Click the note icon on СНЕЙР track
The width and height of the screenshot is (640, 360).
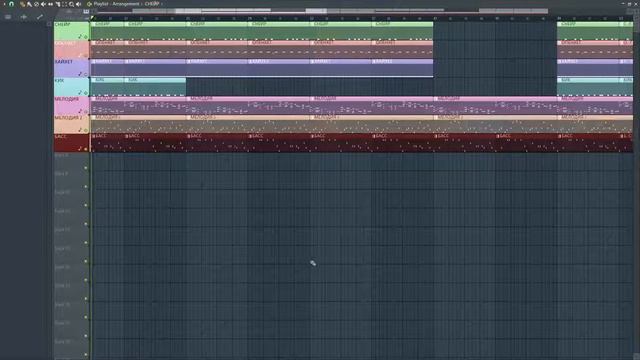(80, 36)
